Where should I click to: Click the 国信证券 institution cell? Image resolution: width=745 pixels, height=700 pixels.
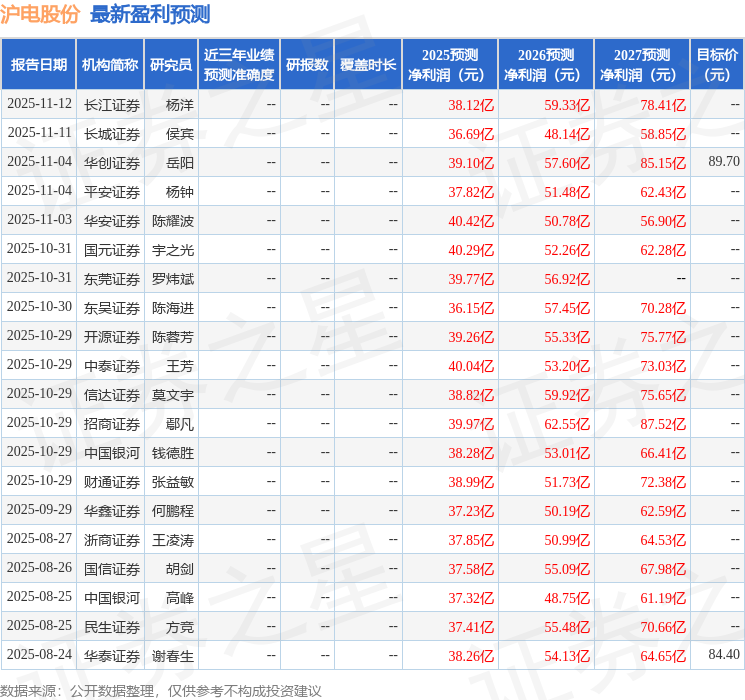[x=112, y=568]
